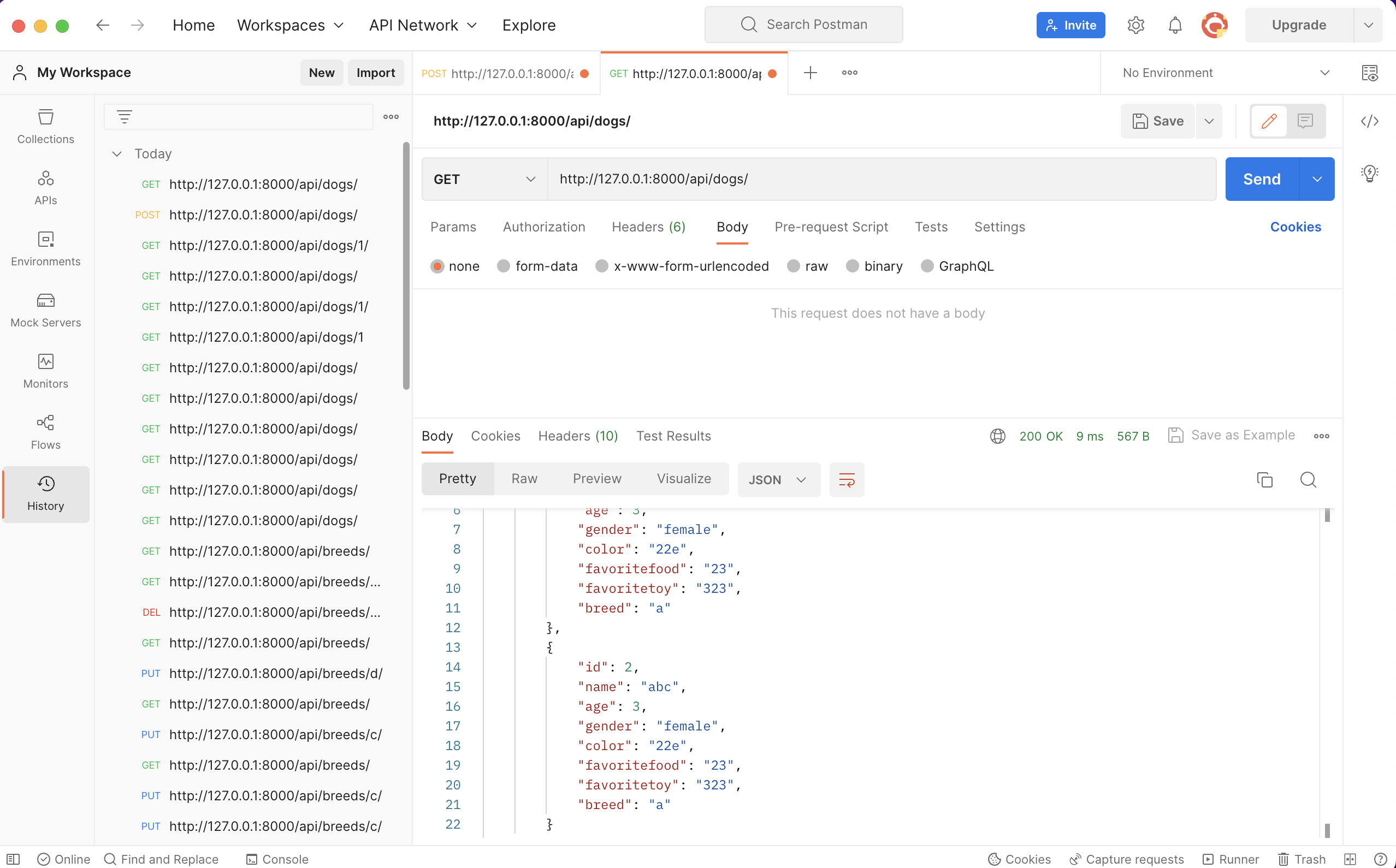The image size is (1396, 868).
Task: Click the response search magnifier icon
Action: coord(1308,479)
